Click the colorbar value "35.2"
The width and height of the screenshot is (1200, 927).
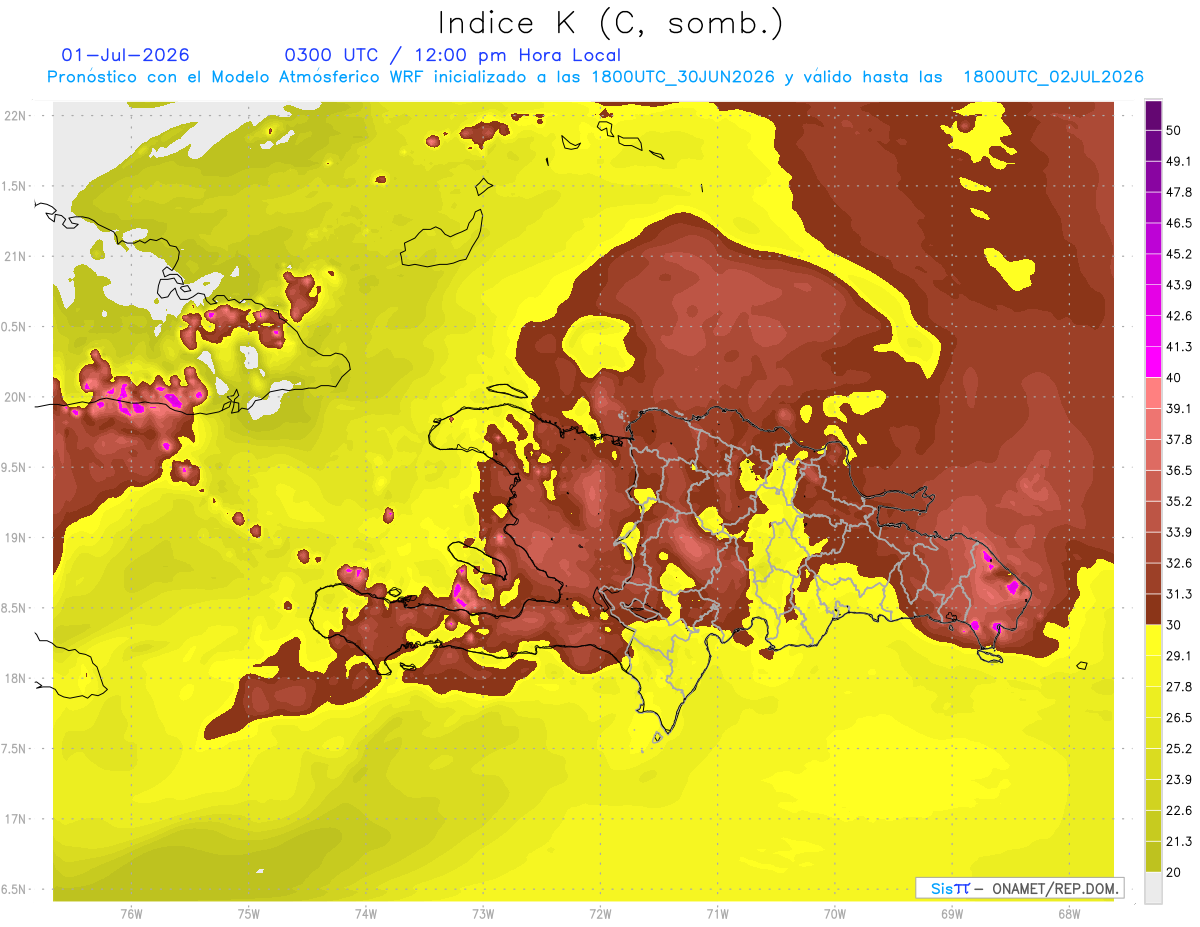tap(1178, 501)
